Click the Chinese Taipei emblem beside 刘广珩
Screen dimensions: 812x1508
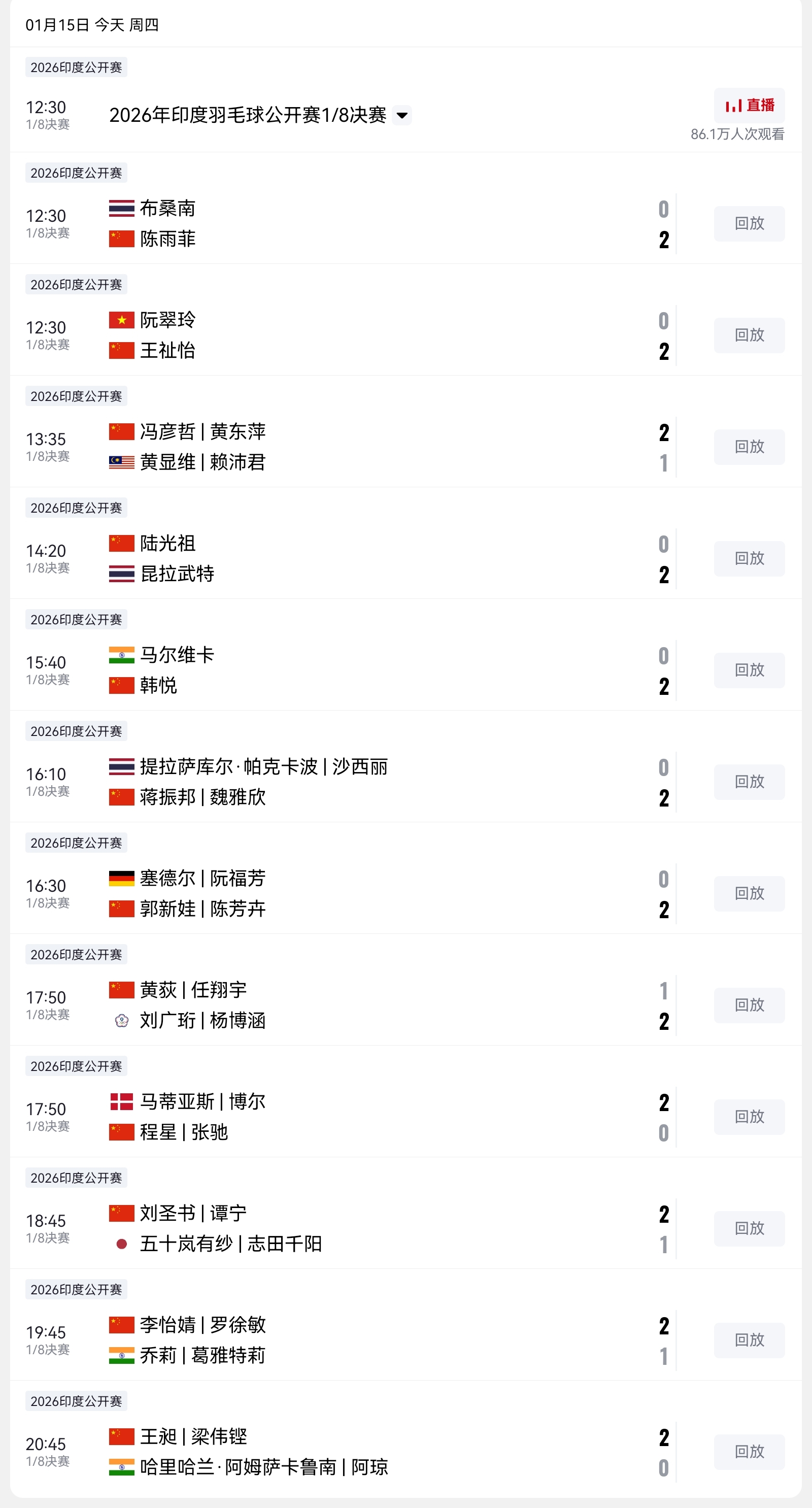122,1021
